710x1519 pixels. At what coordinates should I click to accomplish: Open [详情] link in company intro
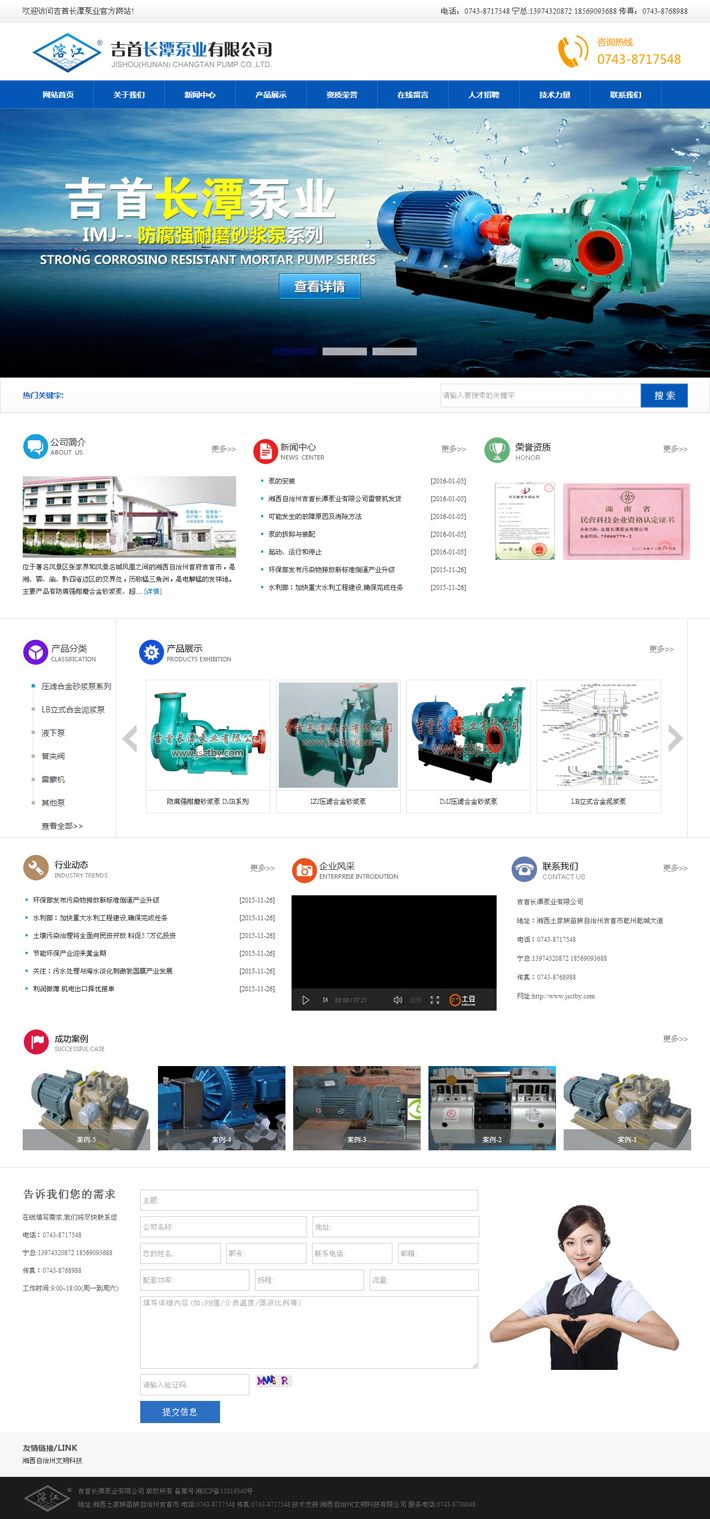pyautogui.click(x=152, y=591)
